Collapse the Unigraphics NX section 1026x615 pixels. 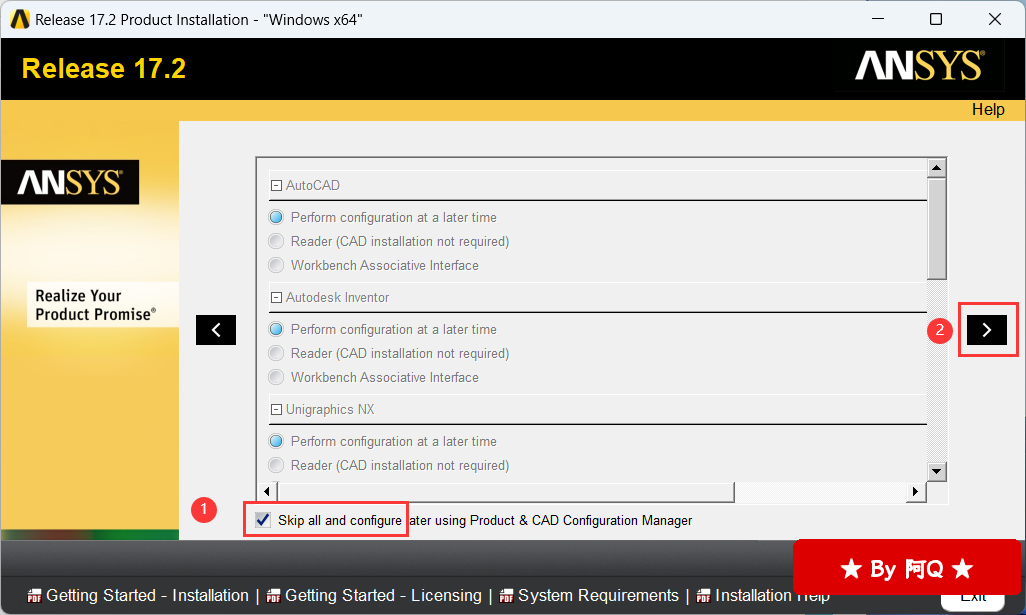276,410
